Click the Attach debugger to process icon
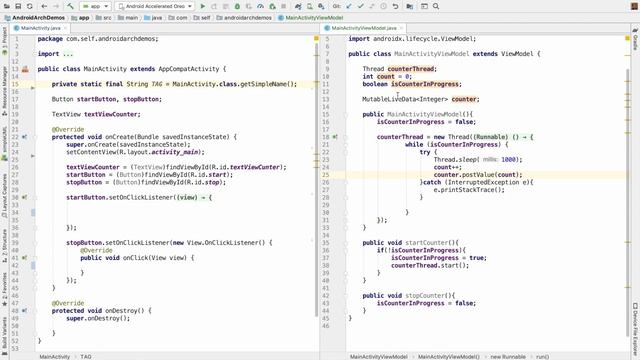 [272, 6]
